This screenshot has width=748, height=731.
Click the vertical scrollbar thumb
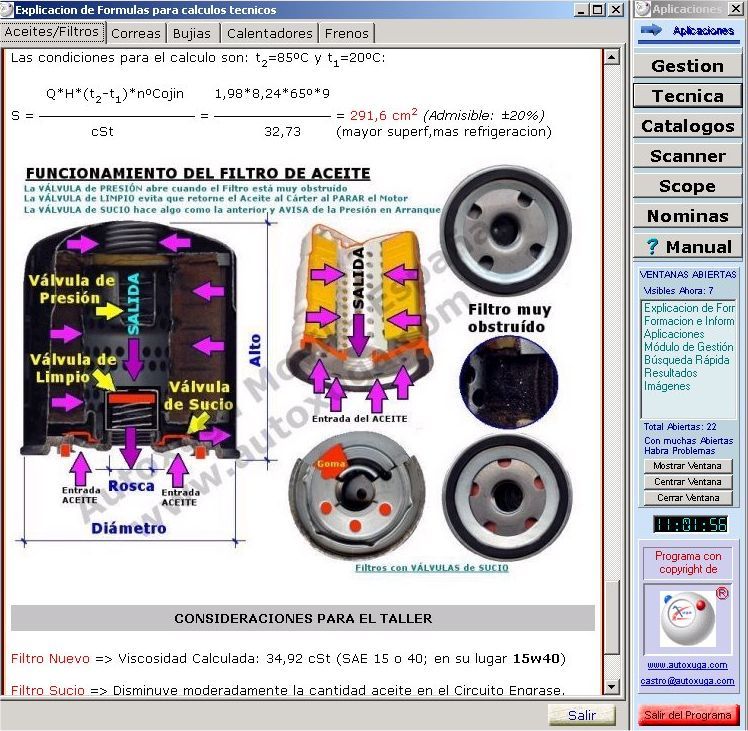611,618
